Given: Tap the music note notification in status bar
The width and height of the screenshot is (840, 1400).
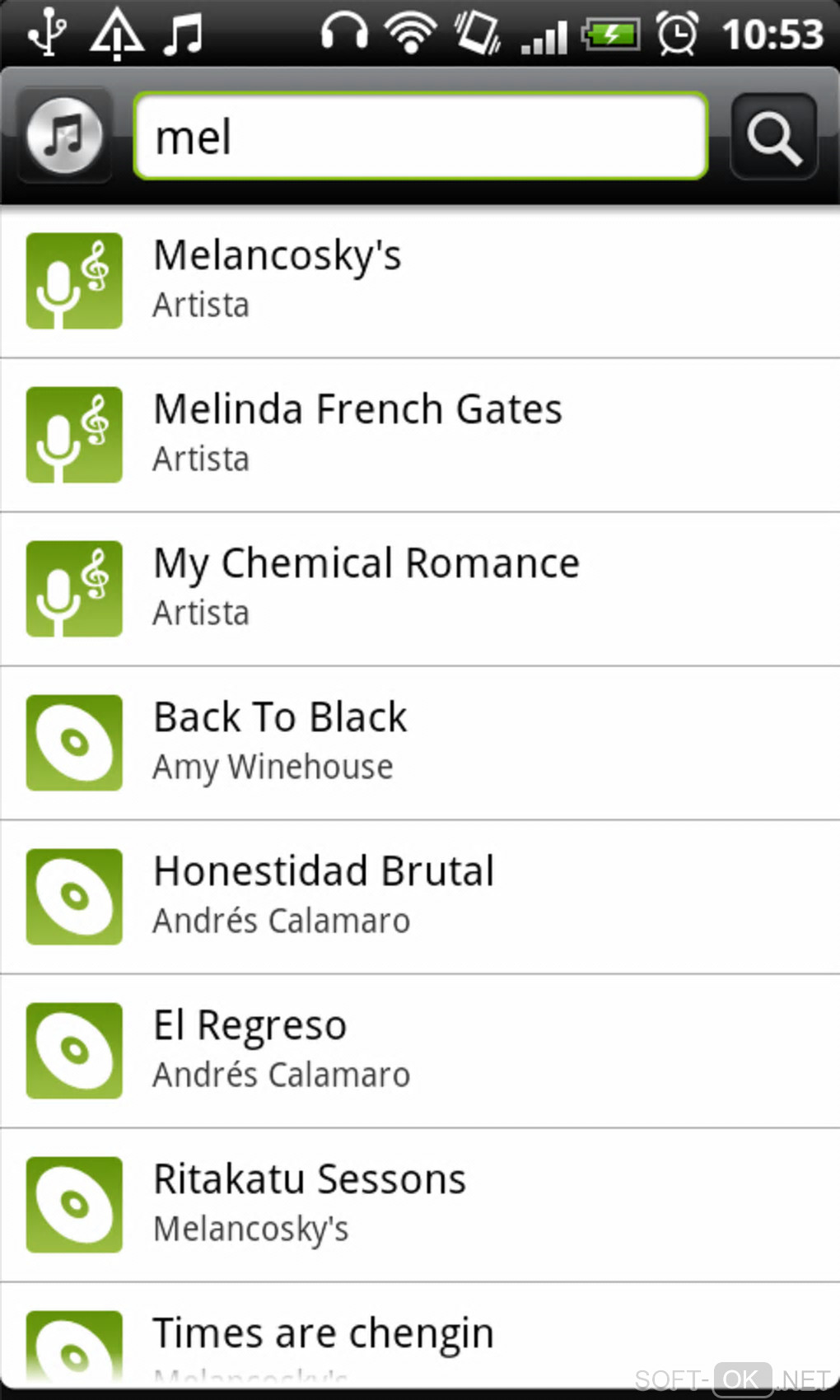Looking at the screenshot, I should pyautogui.click(x=182, y=35).
